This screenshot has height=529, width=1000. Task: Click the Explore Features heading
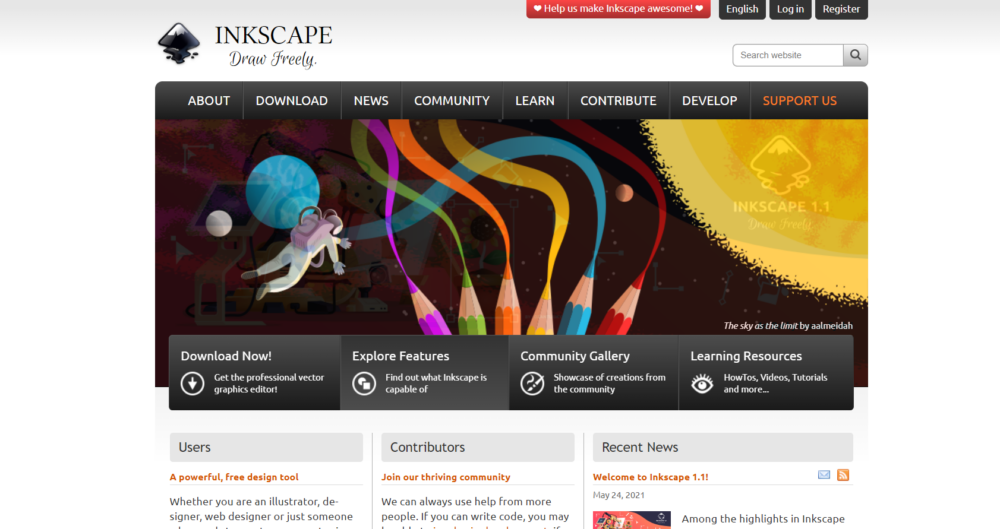pyautogui.click(x=401, y=356)
